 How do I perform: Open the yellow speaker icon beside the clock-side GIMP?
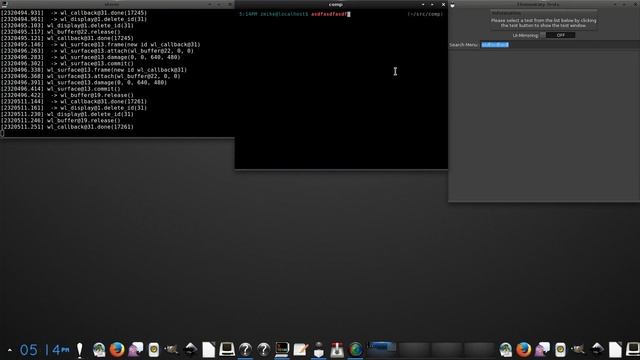[x=153, y=350]
